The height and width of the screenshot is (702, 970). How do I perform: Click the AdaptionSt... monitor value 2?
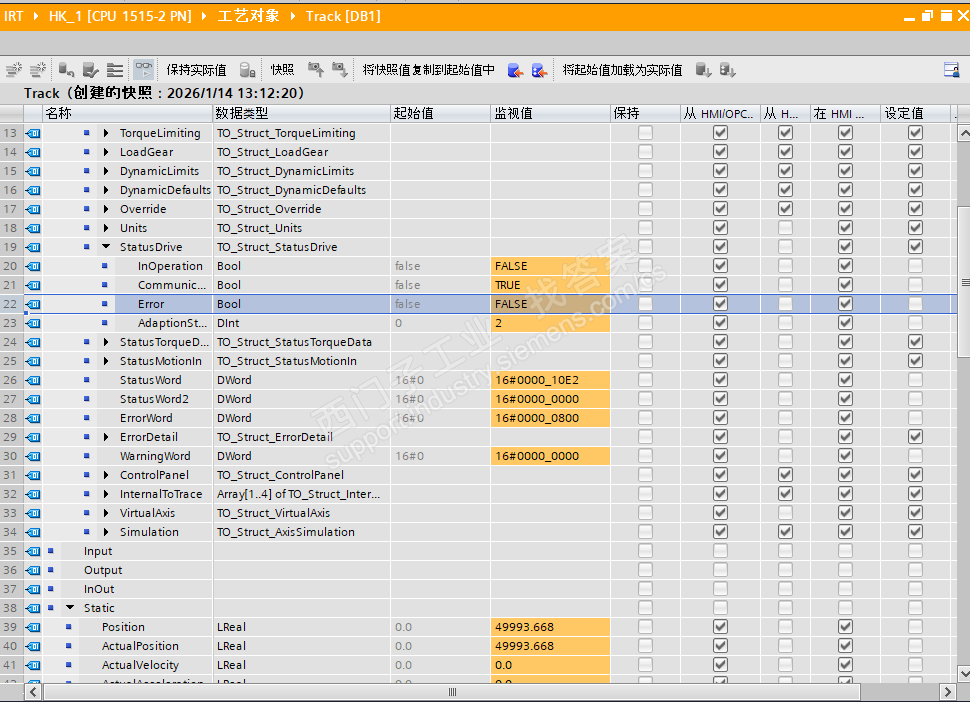tap(551, 323)
